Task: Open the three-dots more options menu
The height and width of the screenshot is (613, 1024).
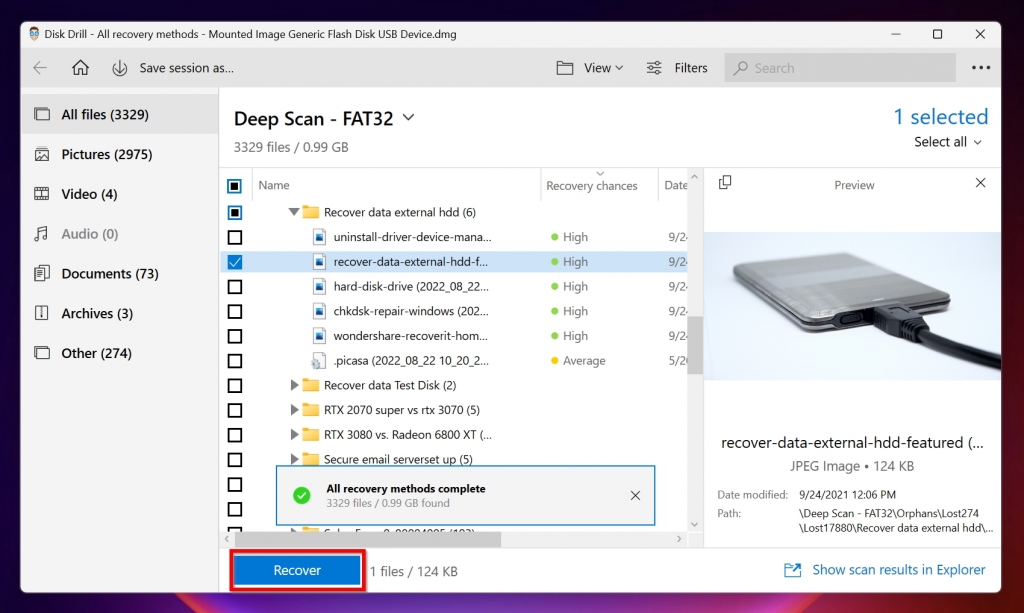Action: coord(980,68)
